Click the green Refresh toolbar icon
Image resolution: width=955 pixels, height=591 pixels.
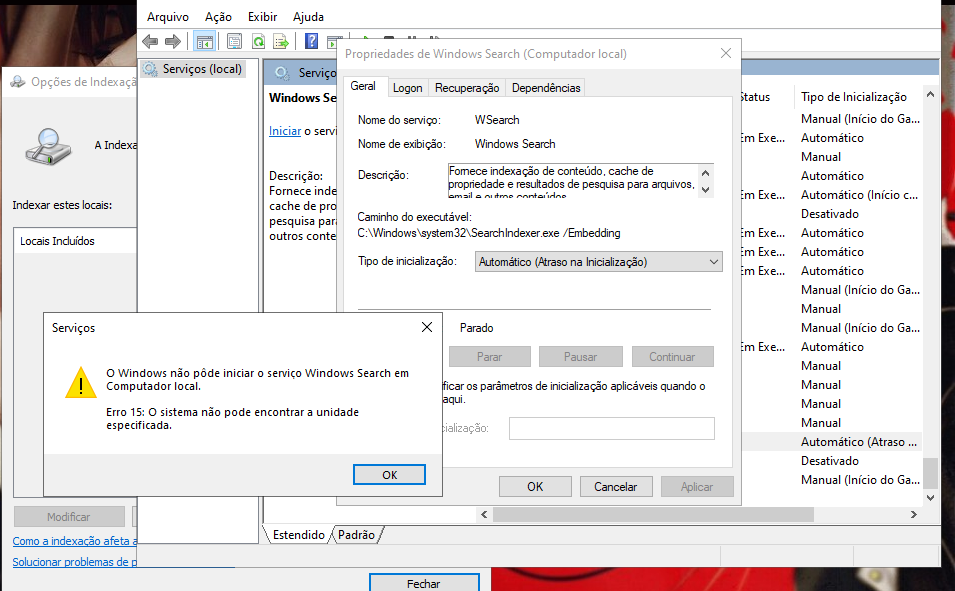click(258, 41)
